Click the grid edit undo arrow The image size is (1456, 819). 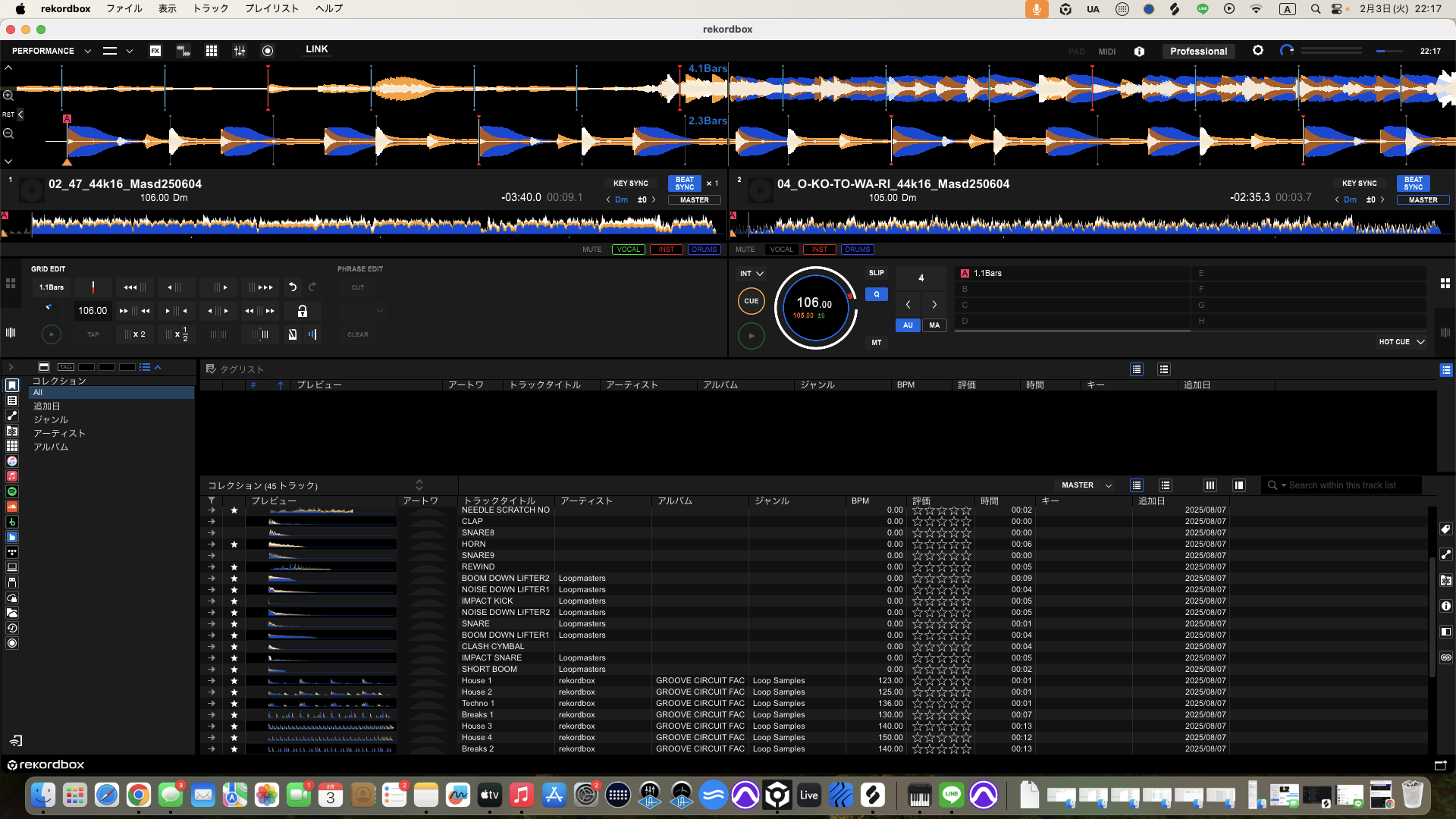pyautogui.click(x=293, y=287)
